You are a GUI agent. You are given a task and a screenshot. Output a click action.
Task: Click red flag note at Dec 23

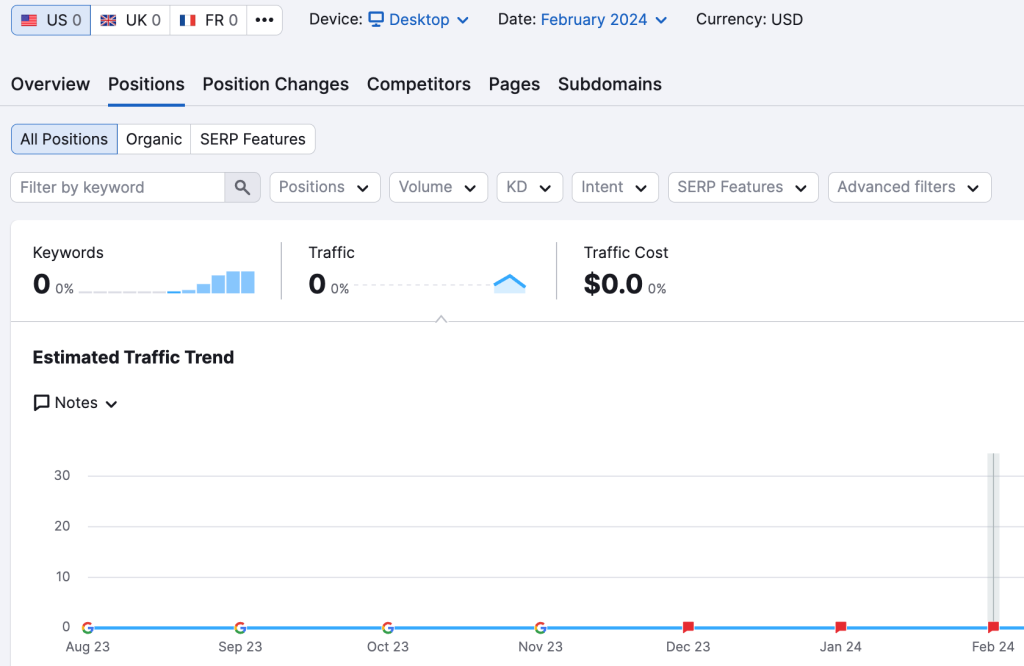tap(688, 627)
